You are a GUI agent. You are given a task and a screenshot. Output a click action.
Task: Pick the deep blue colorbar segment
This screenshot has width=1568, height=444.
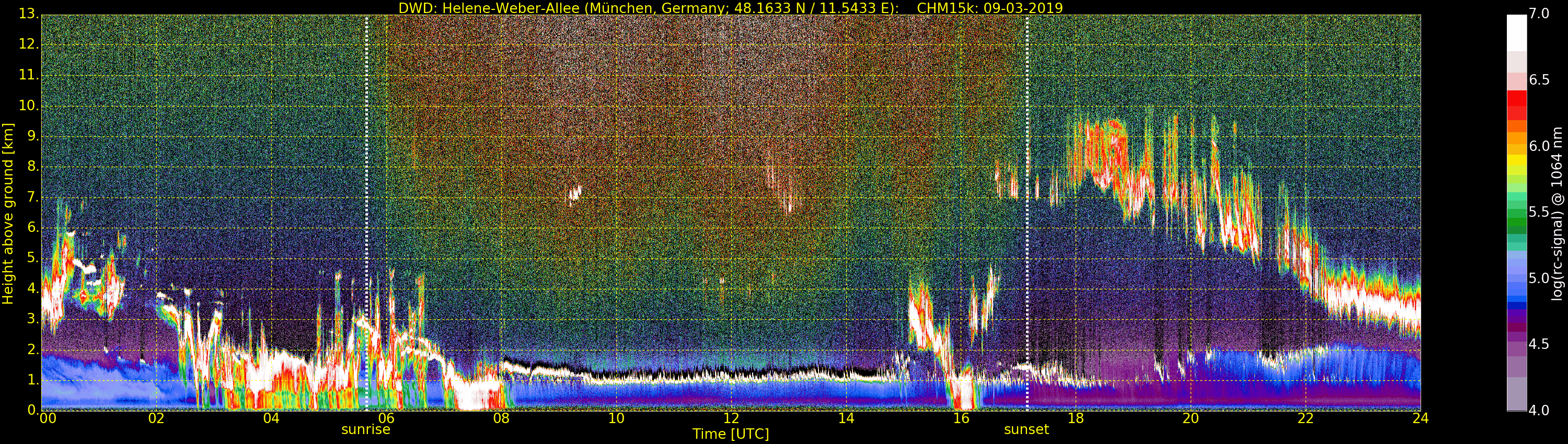click(x=1516, y=306)
